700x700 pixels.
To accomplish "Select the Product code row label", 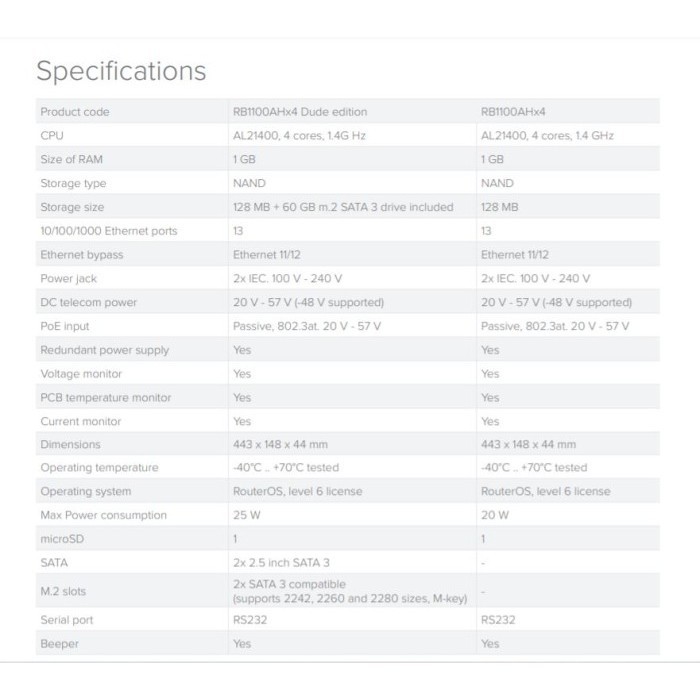I will [75, 112].
